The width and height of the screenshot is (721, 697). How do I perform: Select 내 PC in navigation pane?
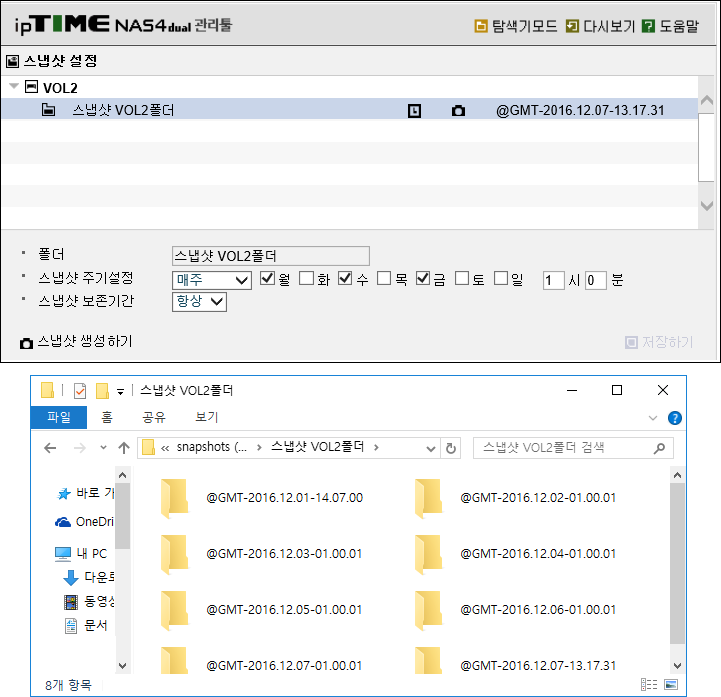[81, 554]
